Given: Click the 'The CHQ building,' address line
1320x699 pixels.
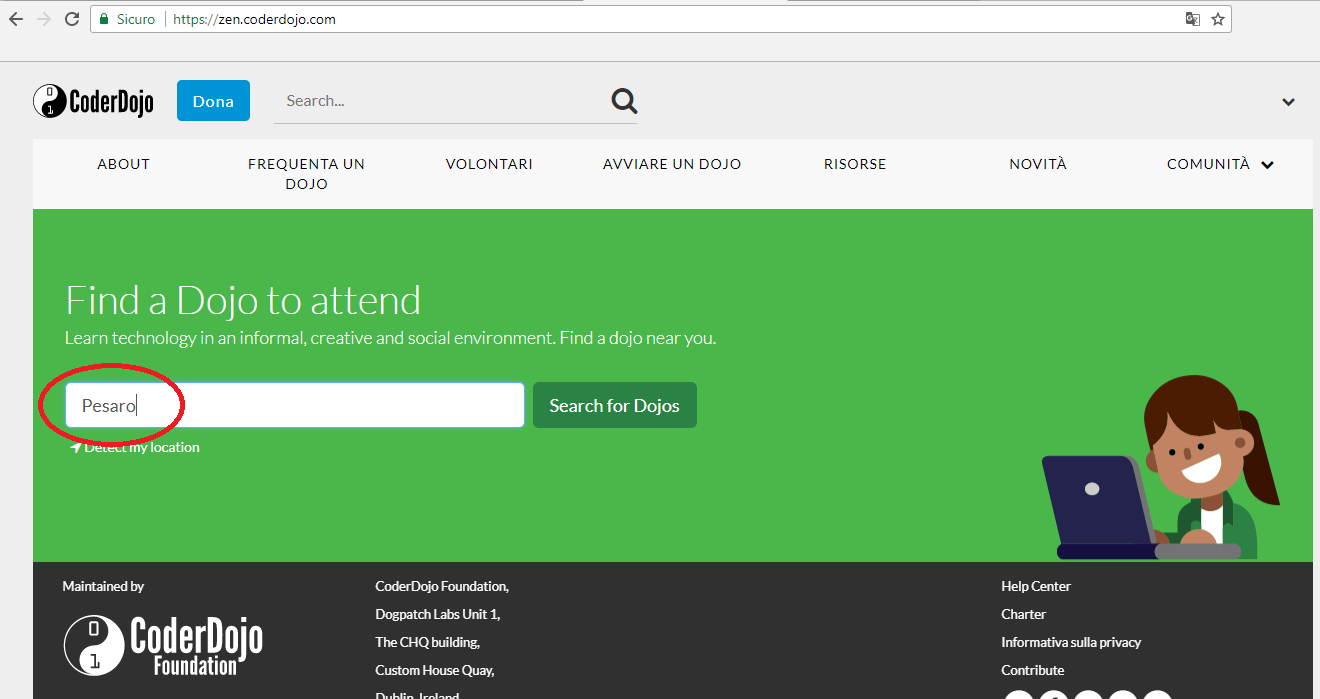Looking at the screenshot, I should (428, 642).
